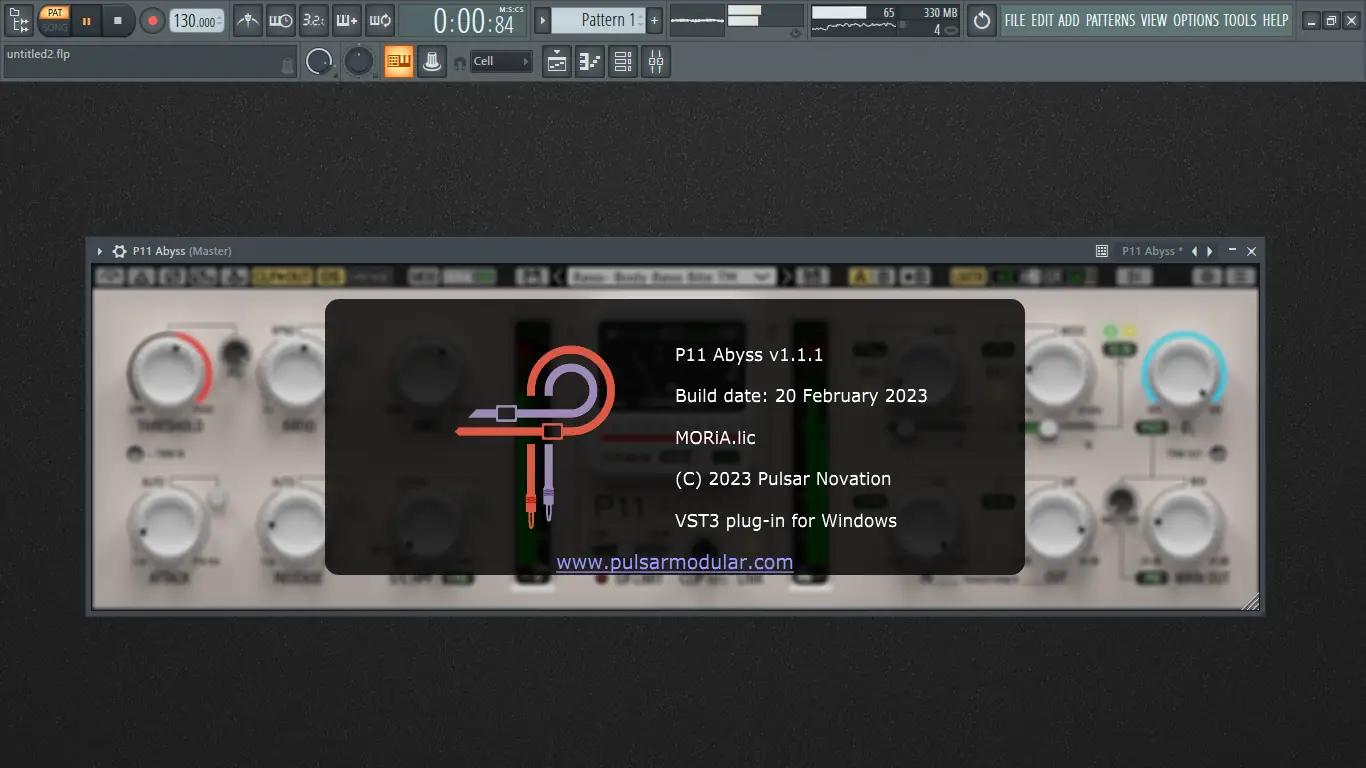This screenshot has height=768, width=1366.
Task: Open the FILE menu
Action: coord(1015,20)
